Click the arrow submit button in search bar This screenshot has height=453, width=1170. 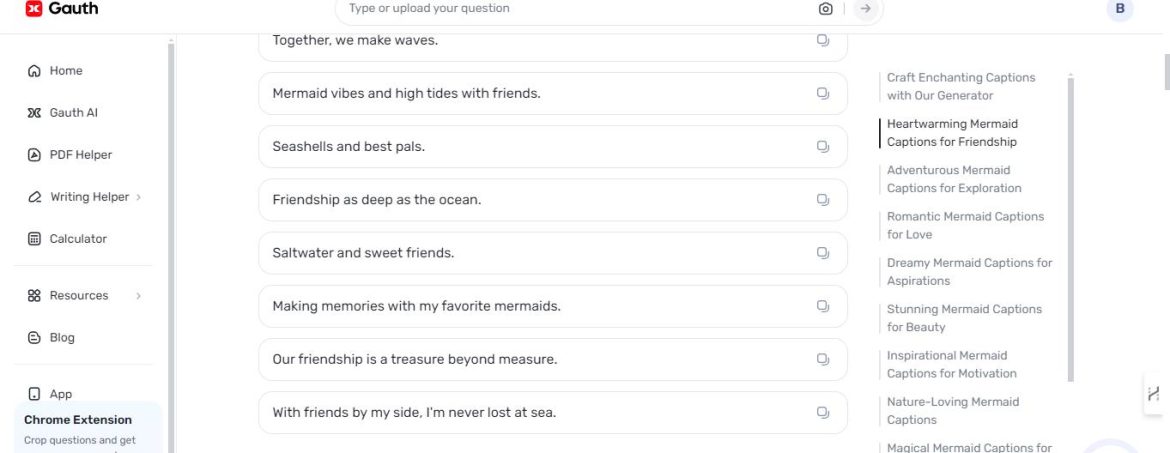[x=866, y=9]
